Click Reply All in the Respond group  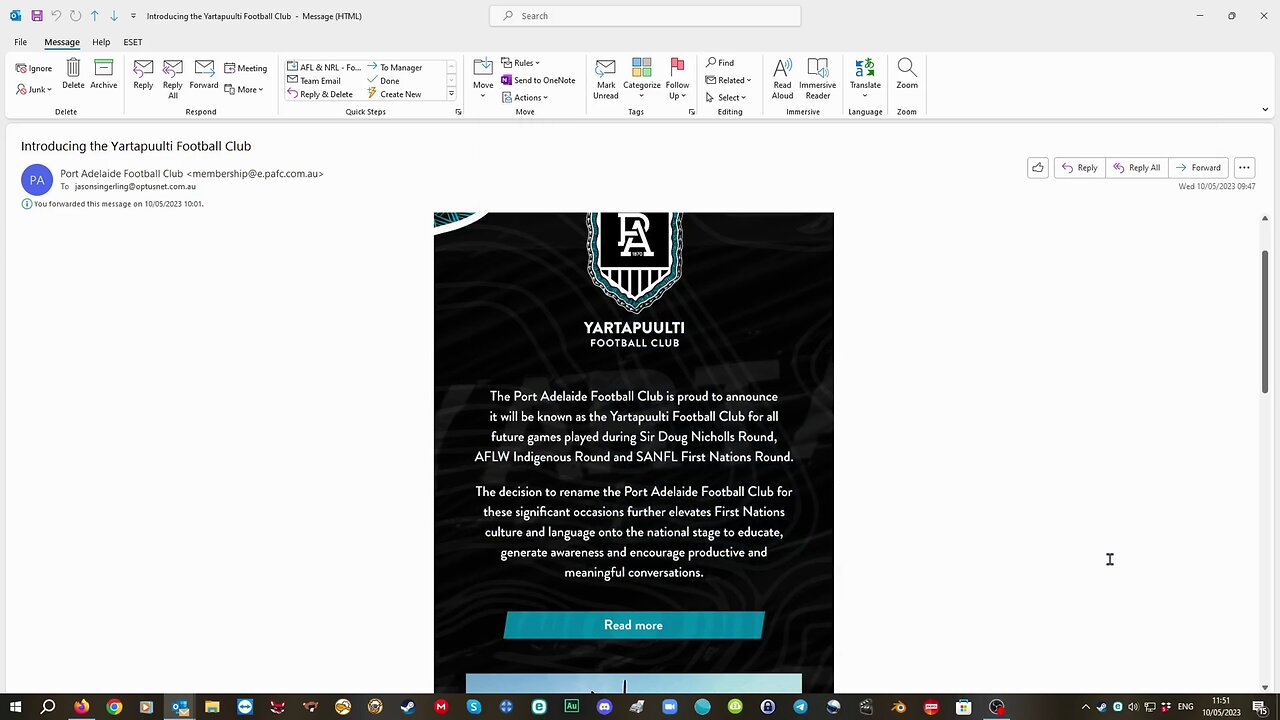coord(173,78)
